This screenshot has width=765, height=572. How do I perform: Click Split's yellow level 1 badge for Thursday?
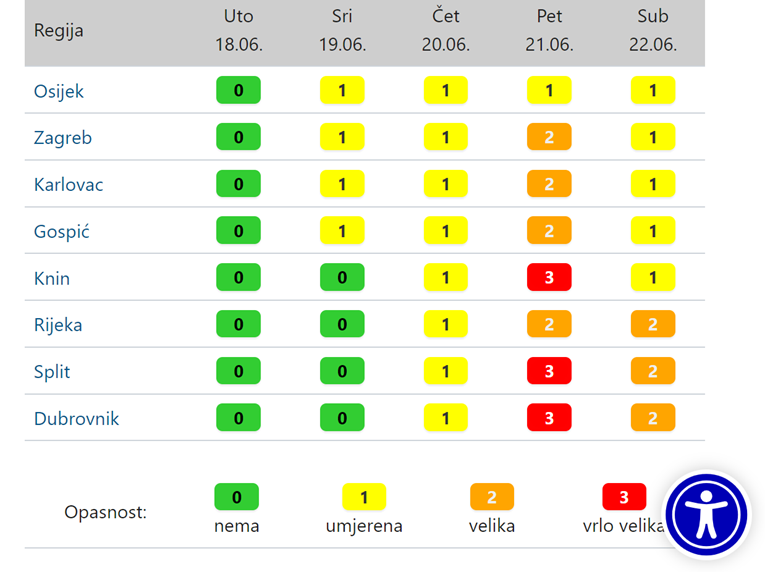coord(445,371)
